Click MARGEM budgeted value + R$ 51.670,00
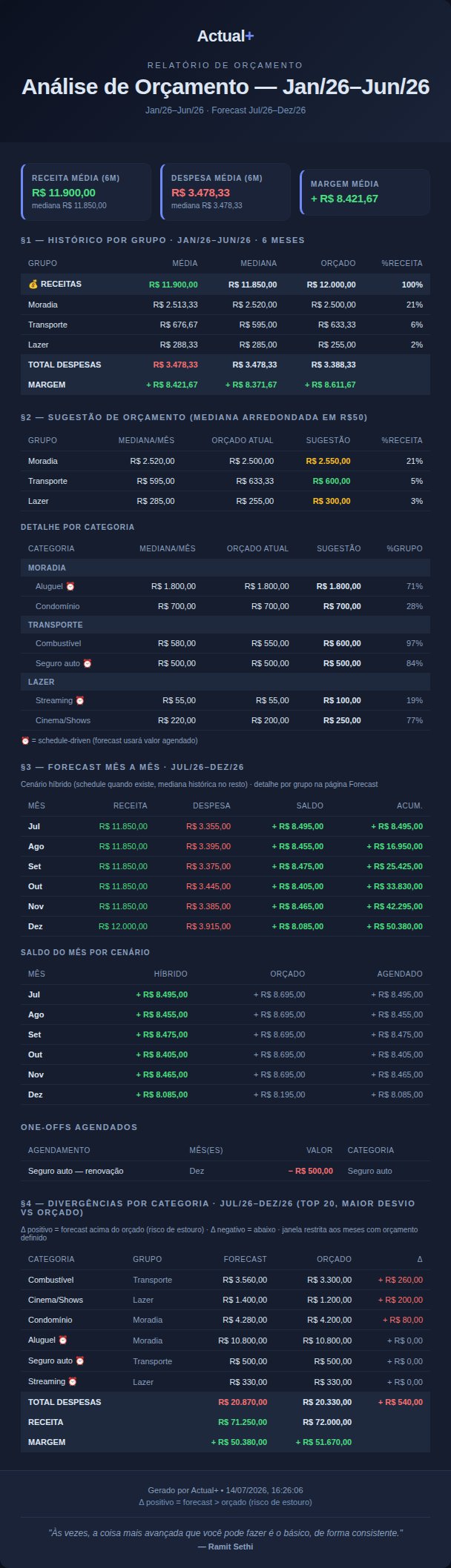Viewport: 451px width, 1568px height. click(323, 1442)
